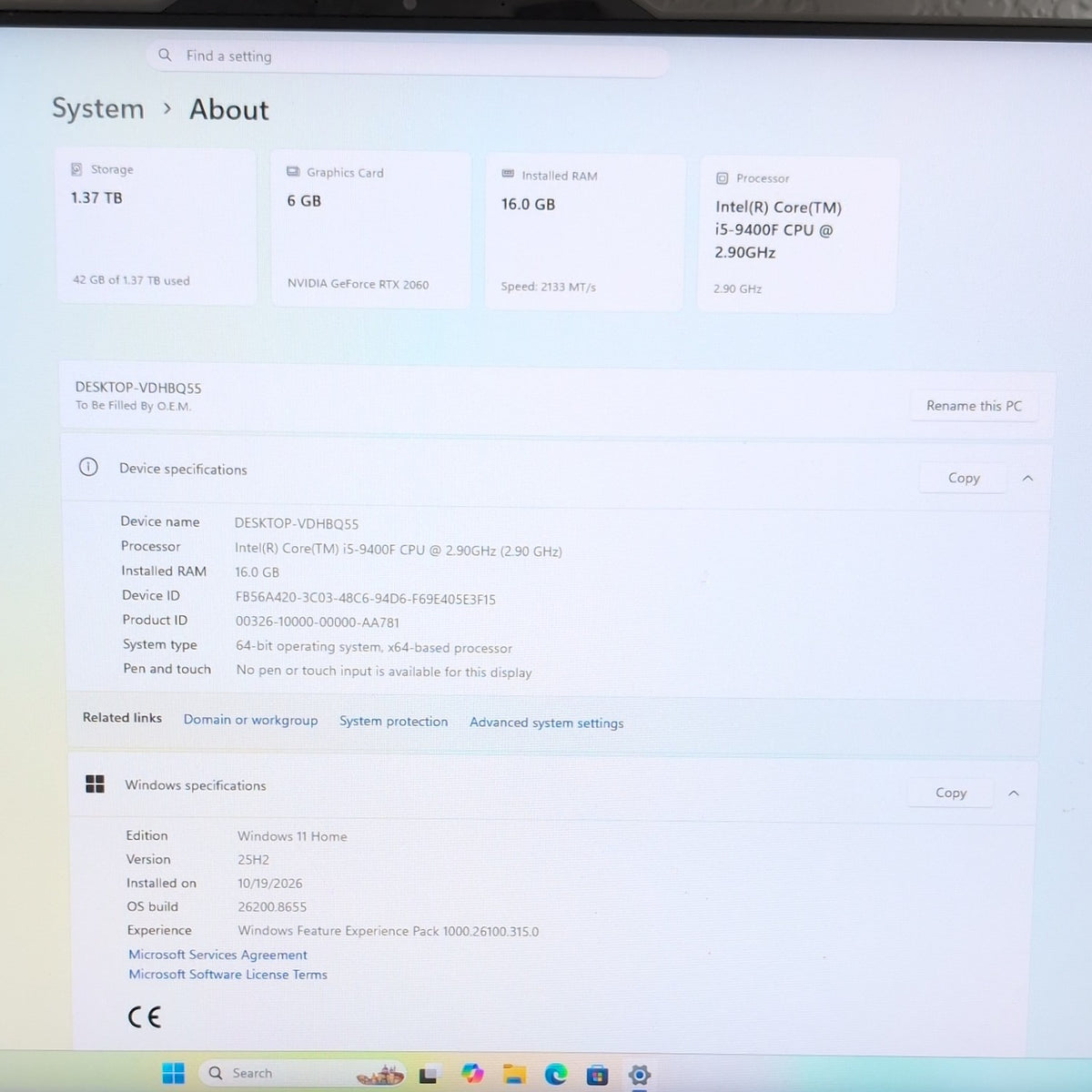The height and width of the screenshot is (1092, 1092).
Task: Select the Device ID value text
Action: [365, 599]
